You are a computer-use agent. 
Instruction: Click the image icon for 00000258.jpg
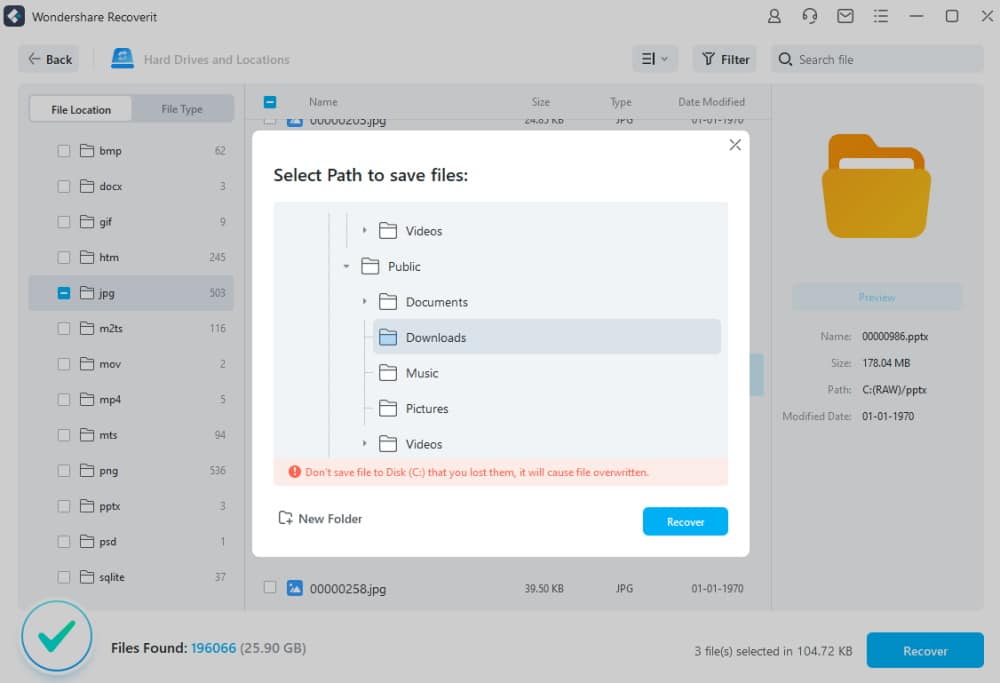(x=295, y=588)
